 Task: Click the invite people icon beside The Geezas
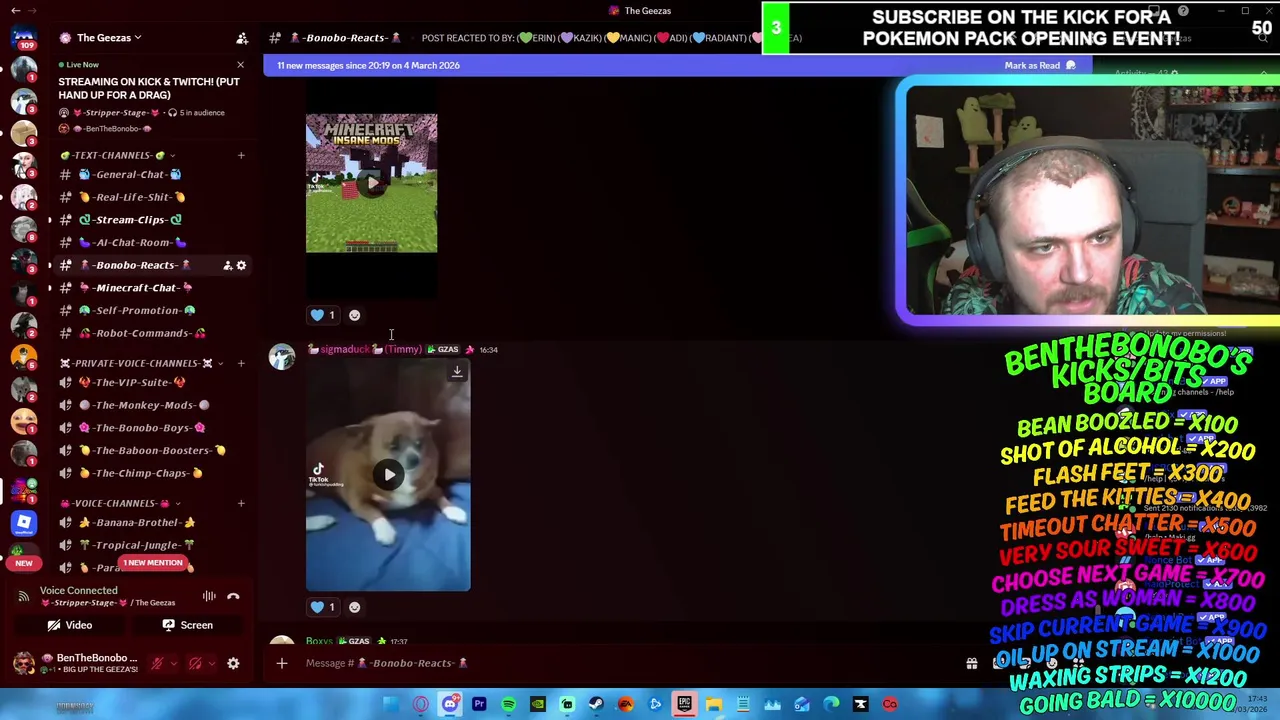(x=241, y=38)
